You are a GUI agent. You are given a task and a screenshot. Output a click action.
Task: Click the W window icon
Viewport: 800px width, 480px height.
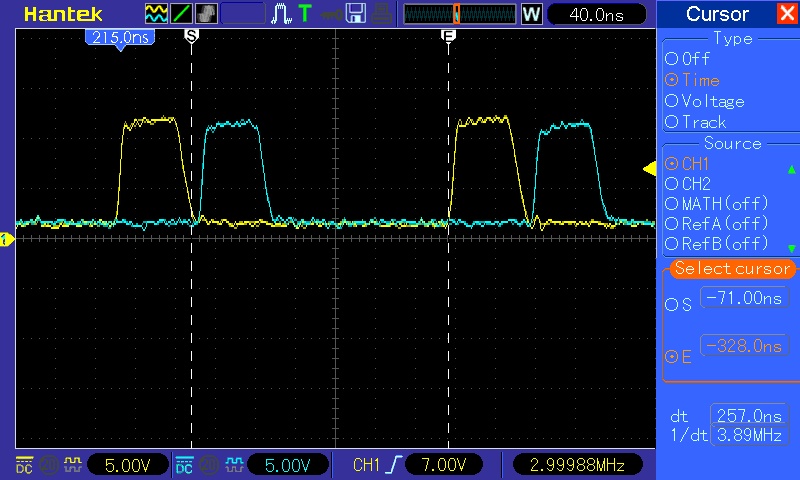point(531,14)
